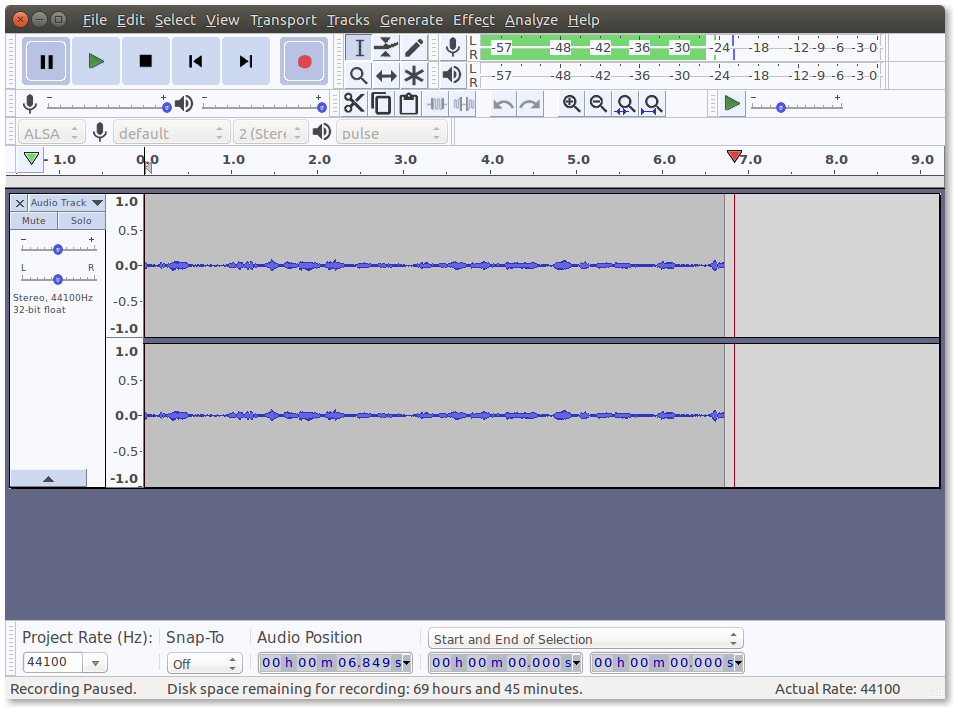This screenshot has height=708, width=954.
Task: Select the Time Shift tool
Action: tap(386, 75)
